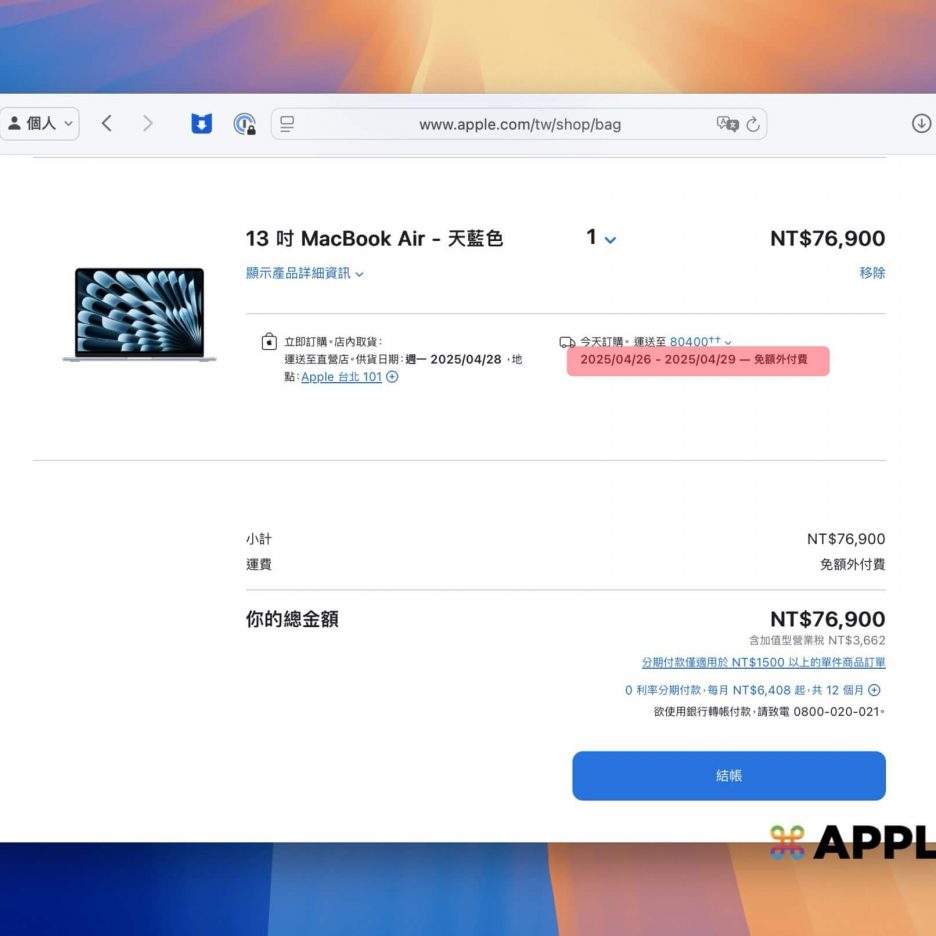The height and width of the screenshot is (936, 936).
Task: Open the page reader menu icon
Action: point(288,124)
